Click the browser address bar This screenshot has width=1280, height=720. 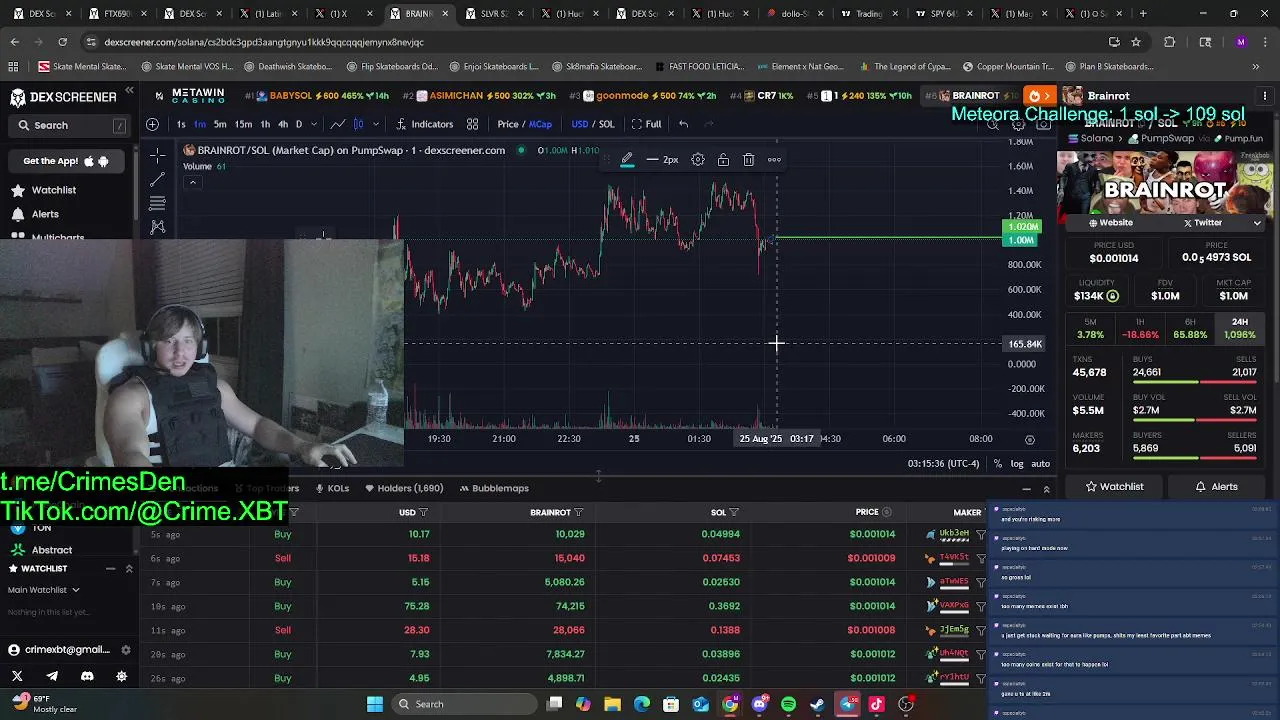[590, 42]
